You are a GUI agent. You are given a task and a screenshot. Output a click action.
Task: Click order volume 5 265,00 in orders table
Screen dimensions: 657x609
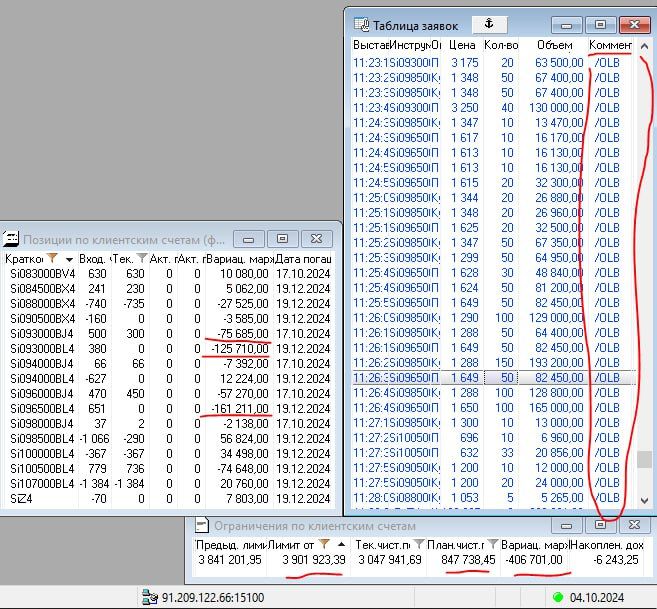[562, 498]
